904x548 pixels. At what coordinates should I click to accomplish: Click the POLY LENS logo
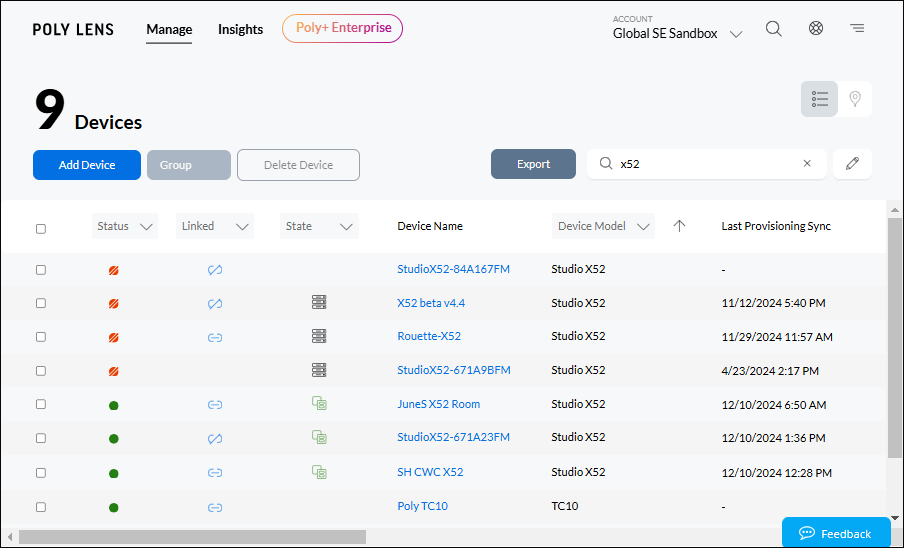(x=73, y=29)
